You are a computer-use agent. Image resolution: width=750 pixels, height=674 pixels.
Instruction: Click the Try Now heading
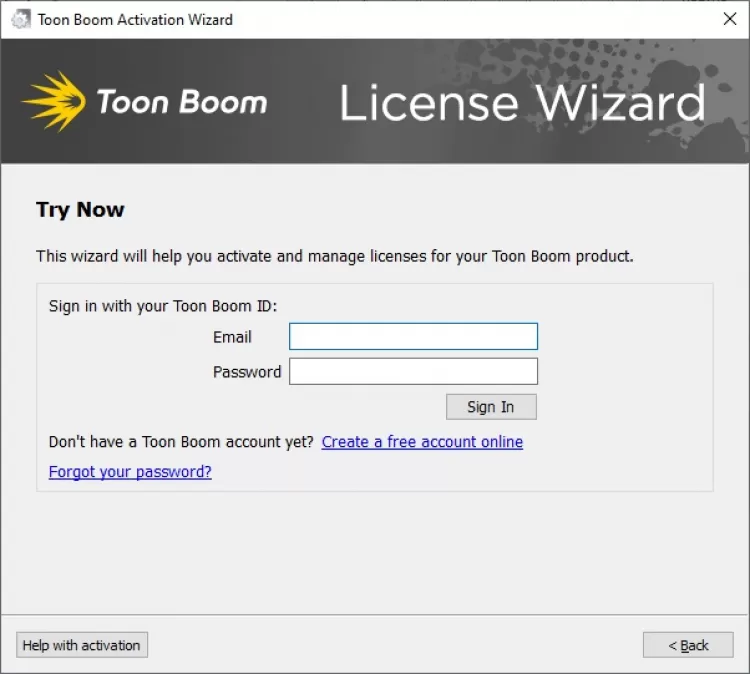[80, 210]
